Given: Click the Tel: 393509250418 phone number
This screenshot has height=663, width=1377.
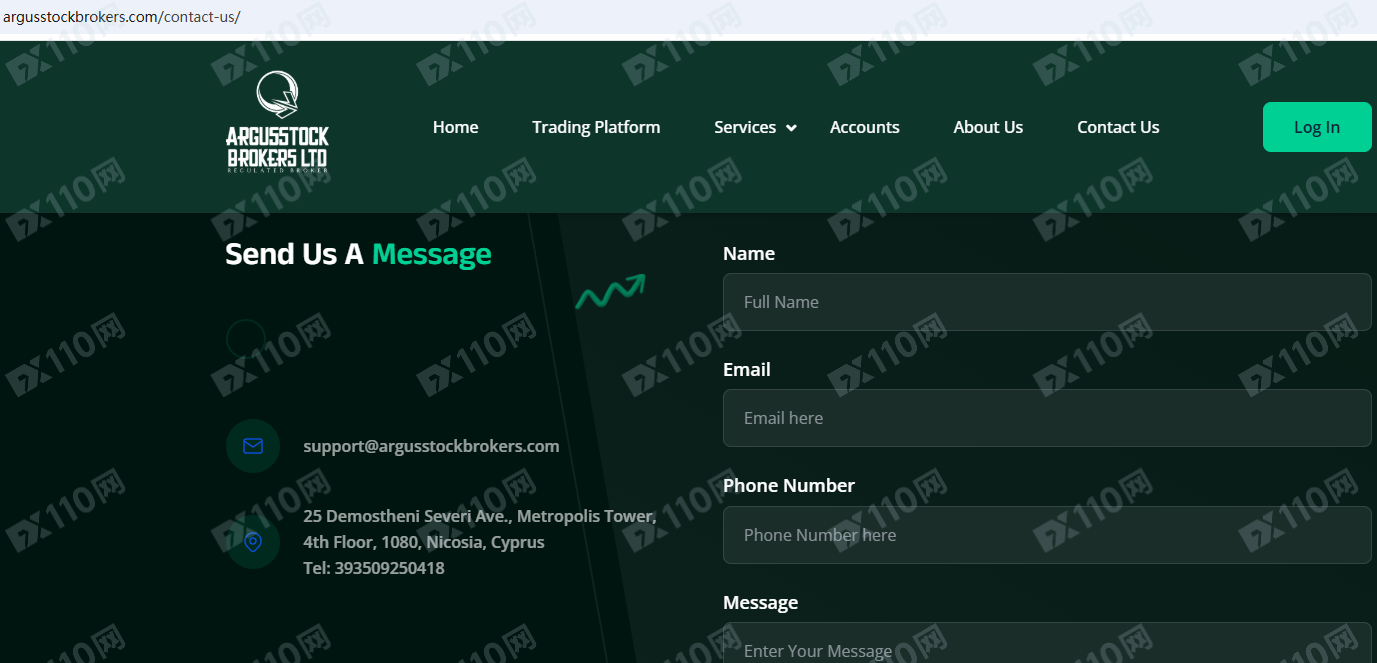Looking at the screenshot, I should pos(374,568).
